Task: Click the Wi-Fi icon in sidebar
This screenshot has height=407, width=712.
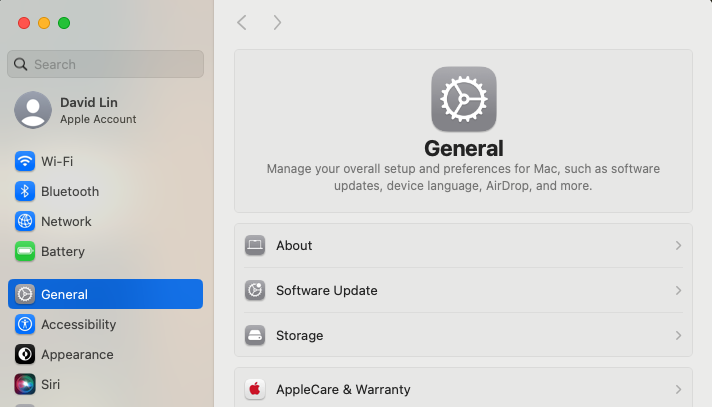Action: pos(25,161)
